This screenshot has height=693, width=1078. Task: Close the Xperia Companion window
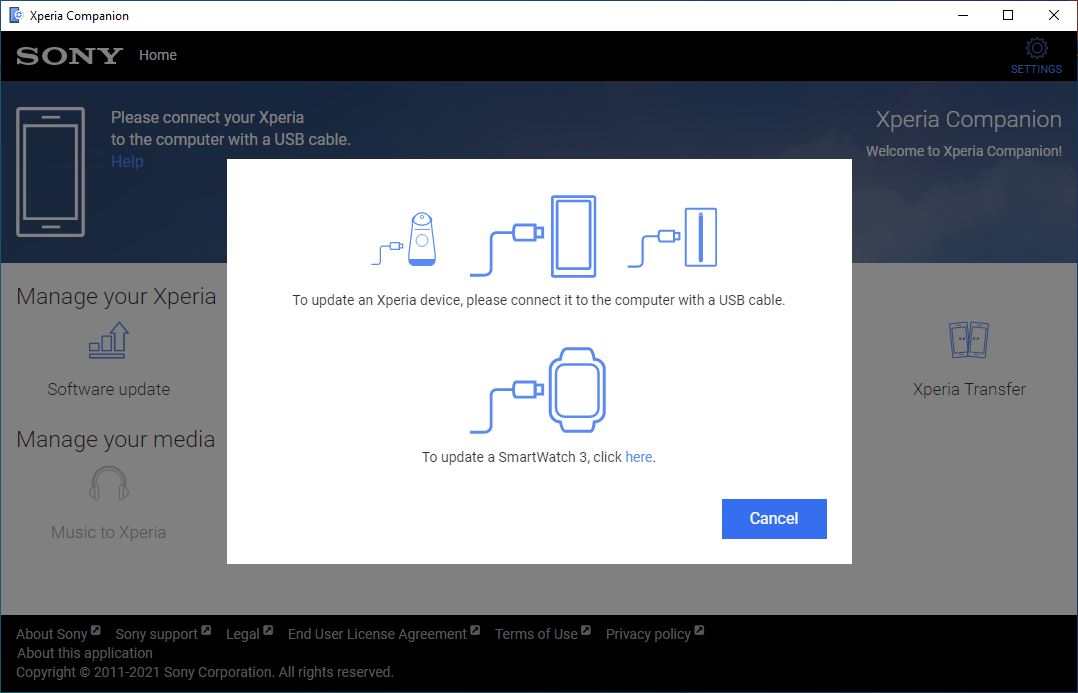[1053, 15]
